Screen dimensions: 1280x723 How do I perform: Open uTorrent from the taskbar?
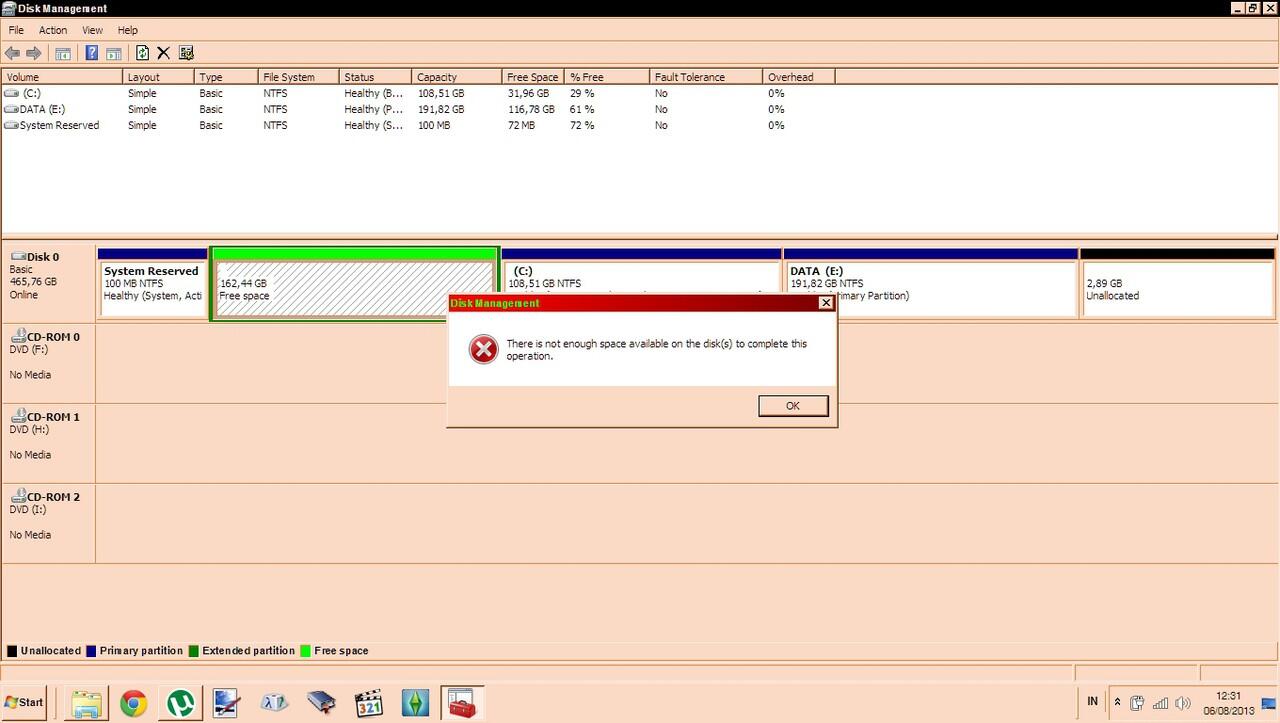179,702
